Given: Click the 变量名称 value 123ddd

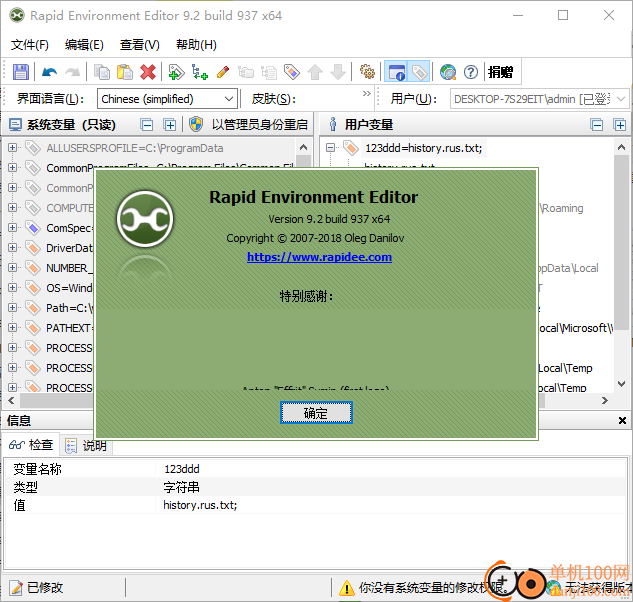Looking at the screenshot, I should (182, 469).
